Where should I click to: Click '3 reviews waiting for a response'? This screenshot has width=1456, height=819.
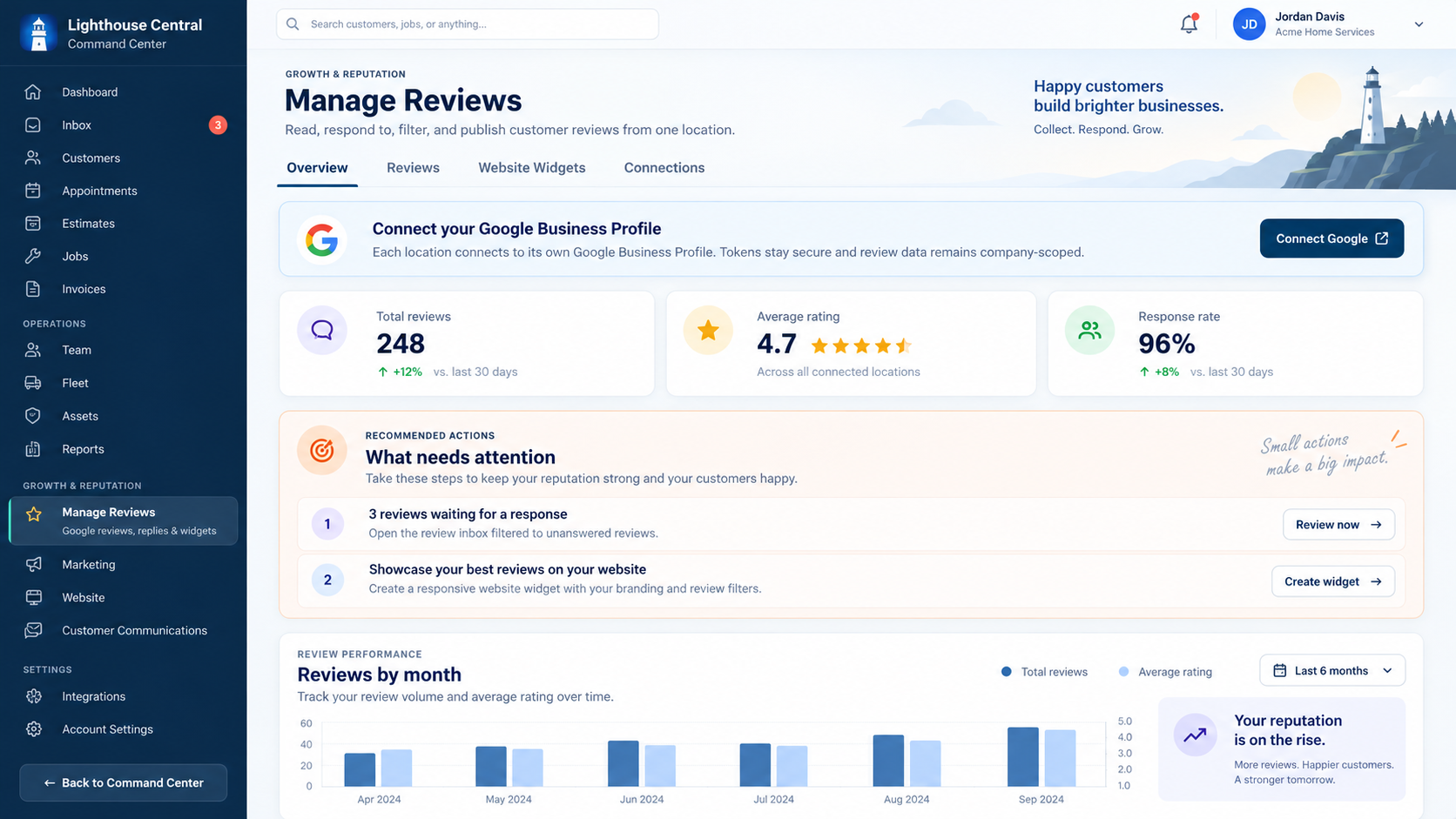(x=468, y=514)
